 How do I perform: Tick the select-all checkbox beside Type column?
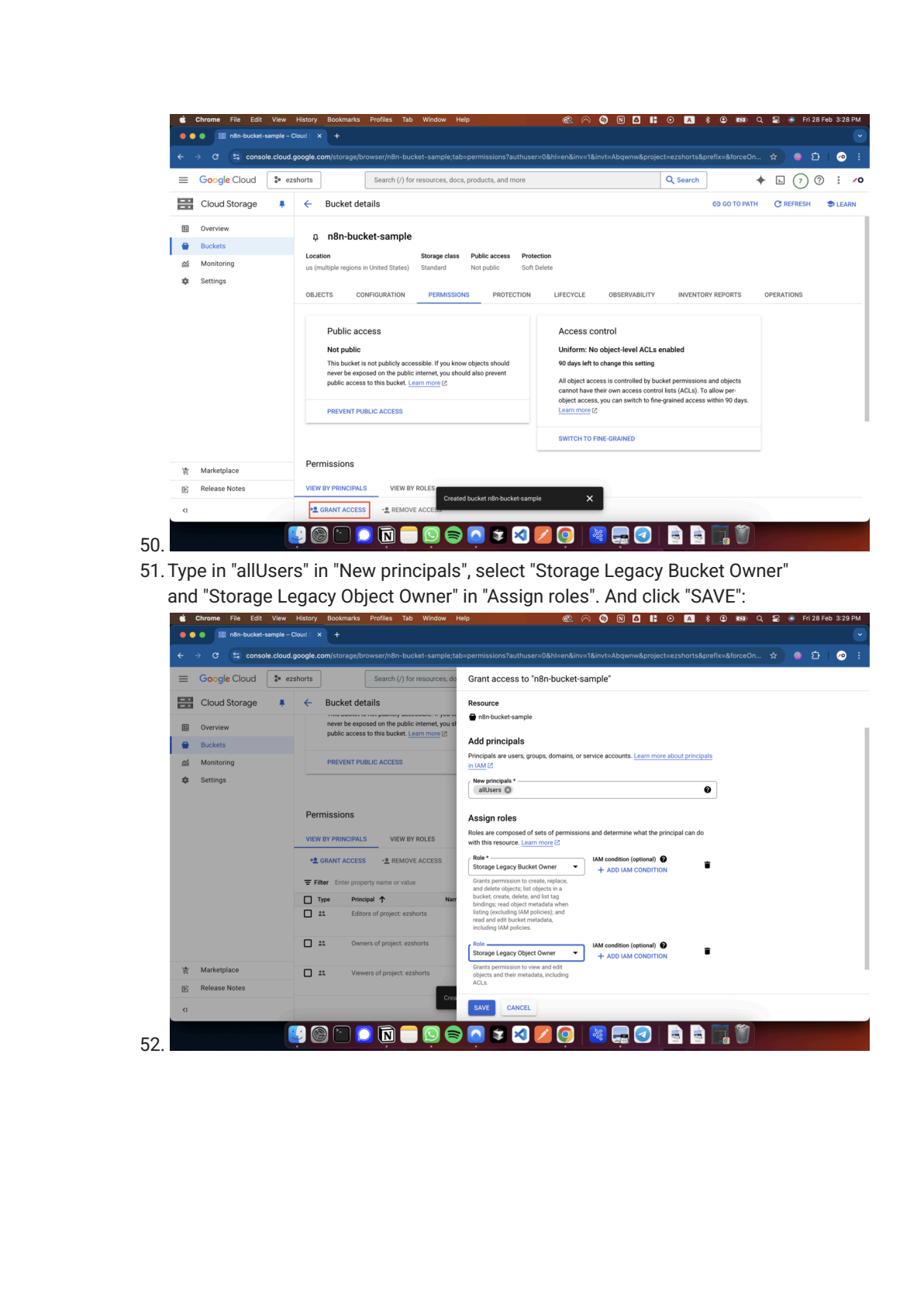pos(308,900)
